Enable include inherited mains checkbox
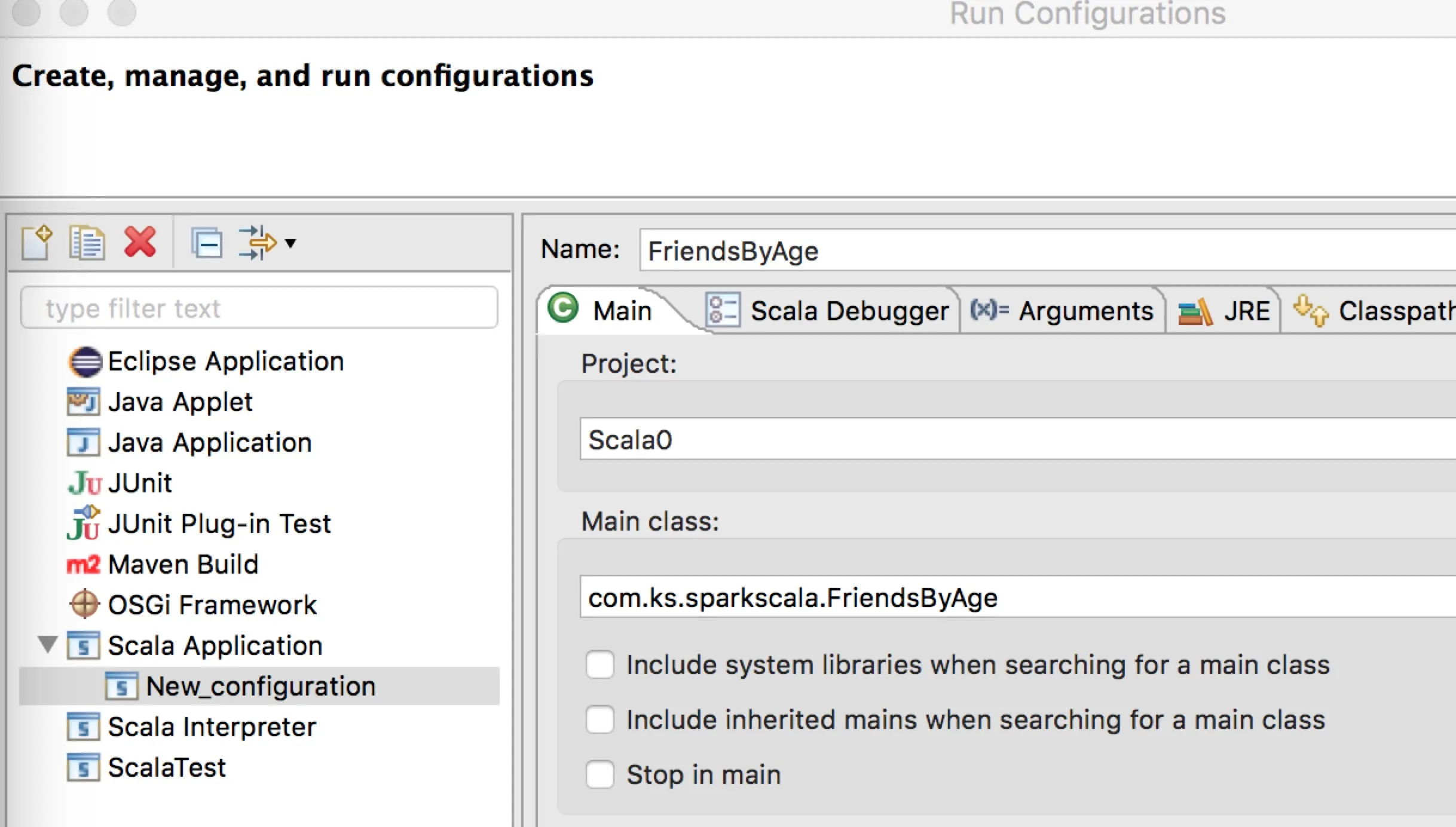 [x=600, y=720]
